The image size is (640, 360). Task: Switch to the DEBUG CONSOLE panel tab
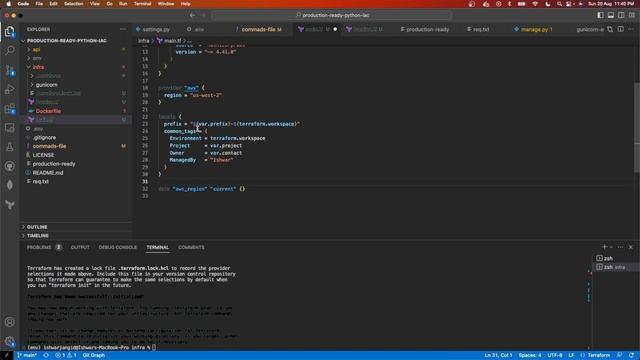(118, 247)
